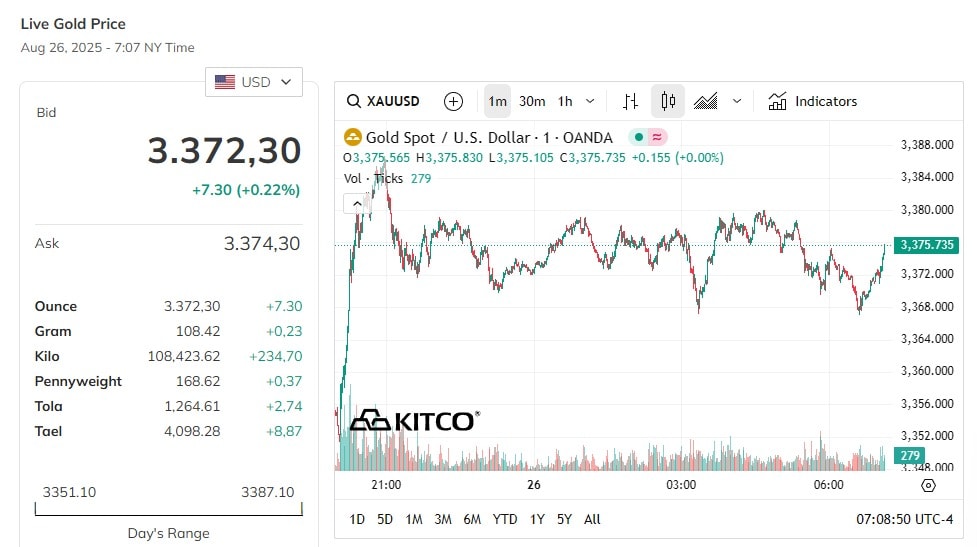The image size is (977, 547).
Task: Toggle the green market status dot
Action: [639, 137]
